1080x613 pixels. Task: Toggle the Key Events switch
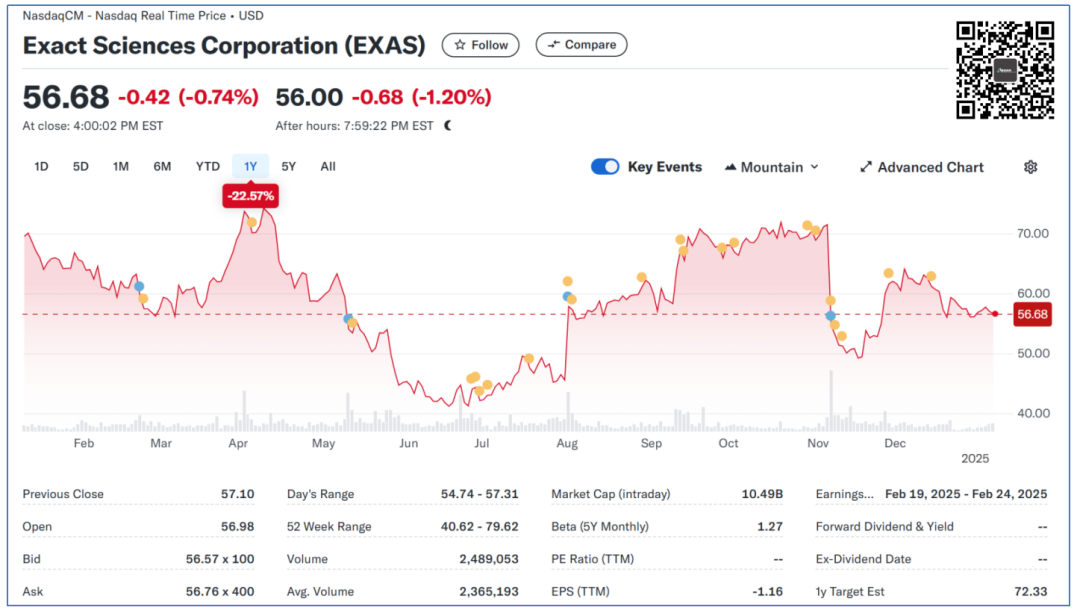click(605, 167)
